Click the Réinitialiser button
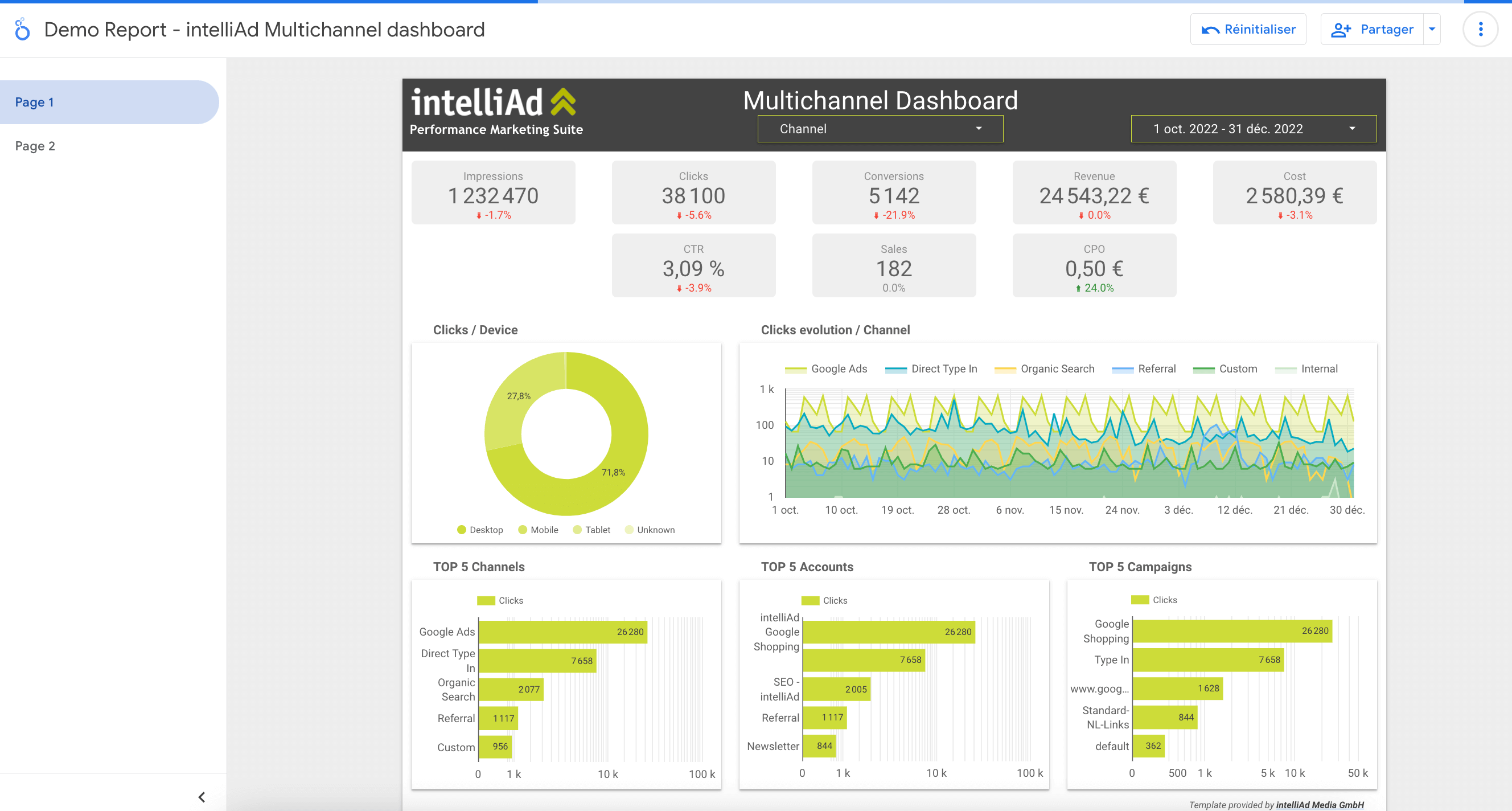1512x811 pixels. [x=1248, y=30]
